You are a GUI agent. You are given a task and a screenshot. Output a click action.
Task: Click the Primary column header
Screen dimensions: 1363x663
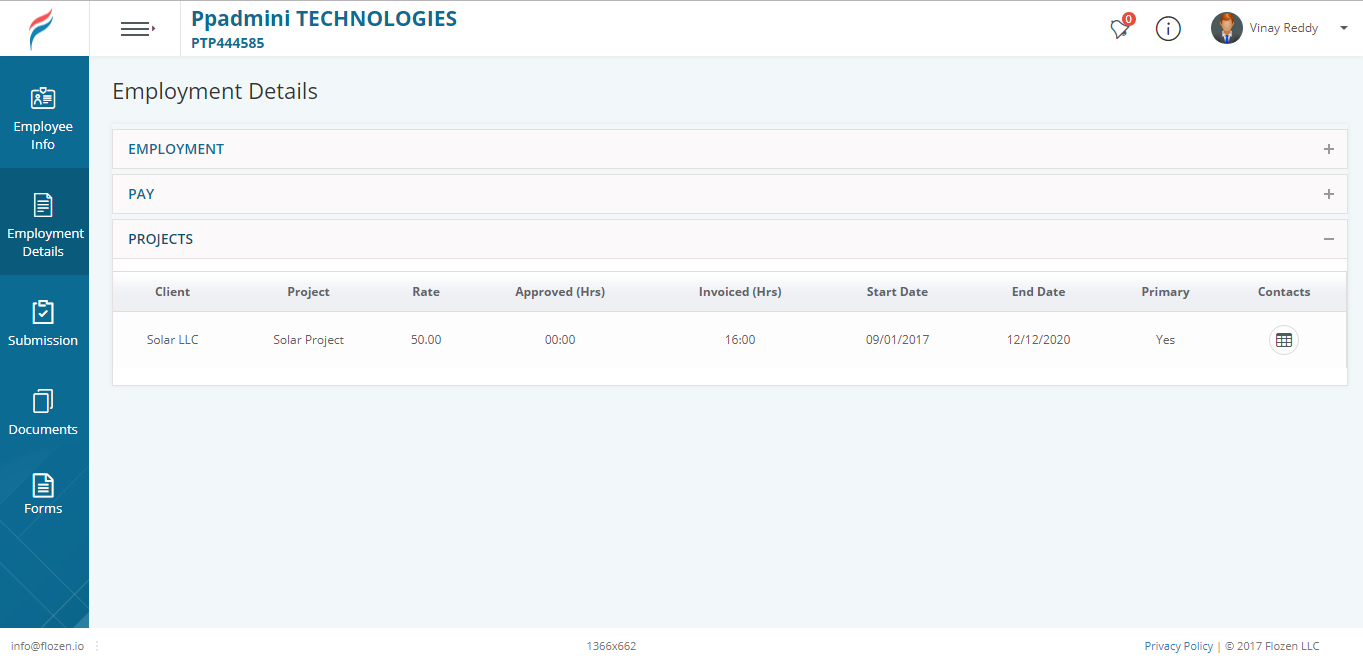[x=1165, y=292]
